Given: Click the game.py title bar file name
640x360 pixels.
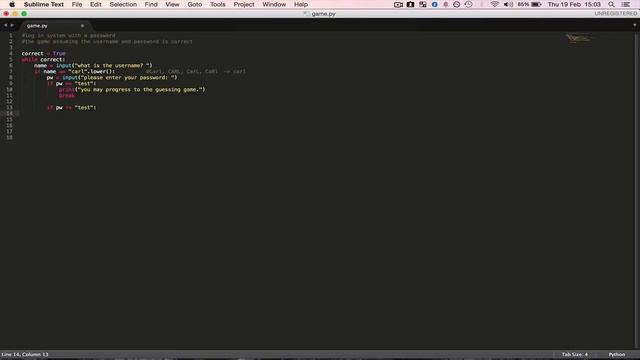Looking at the screenshot, I should pos(323,13).
